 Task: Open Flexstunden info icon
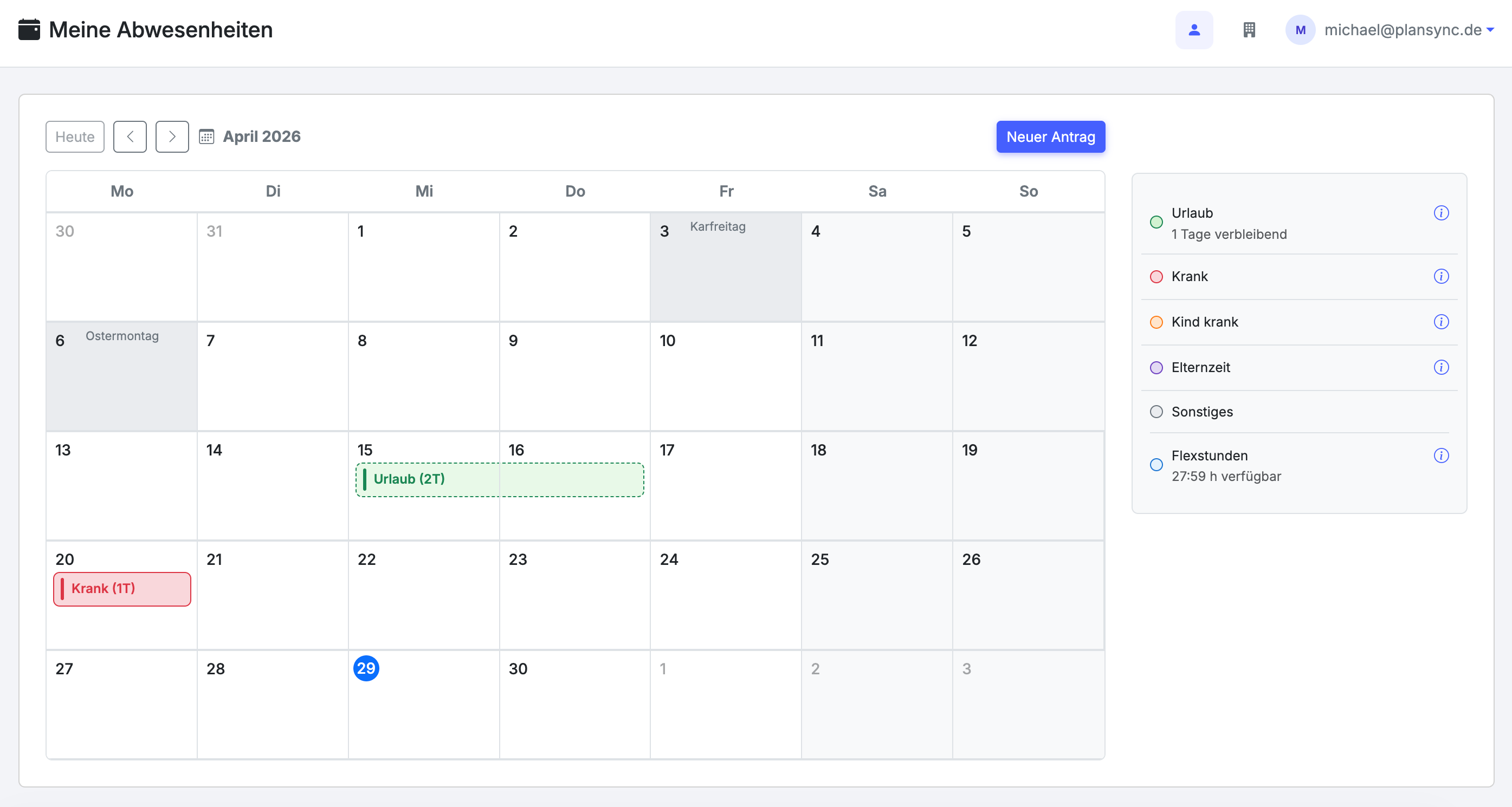[1441, 455]
